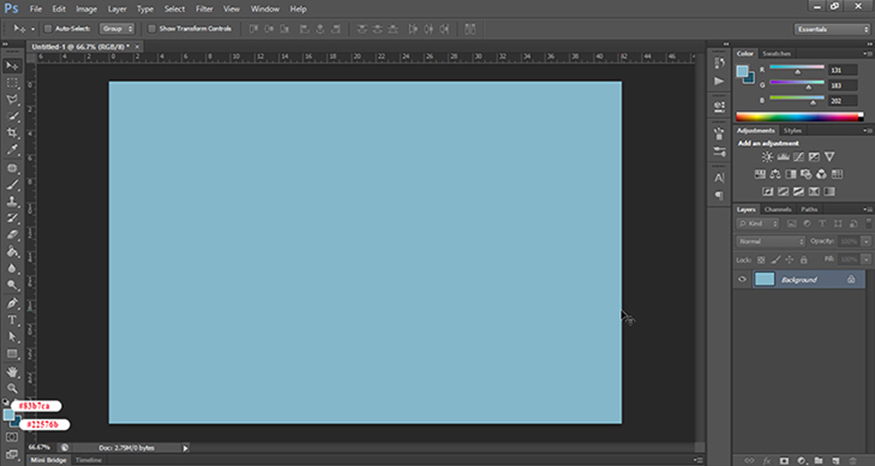This screenshot has width=875, height=466.
Task: Hide the Background layer with eye icon
Action: [742, 280]
